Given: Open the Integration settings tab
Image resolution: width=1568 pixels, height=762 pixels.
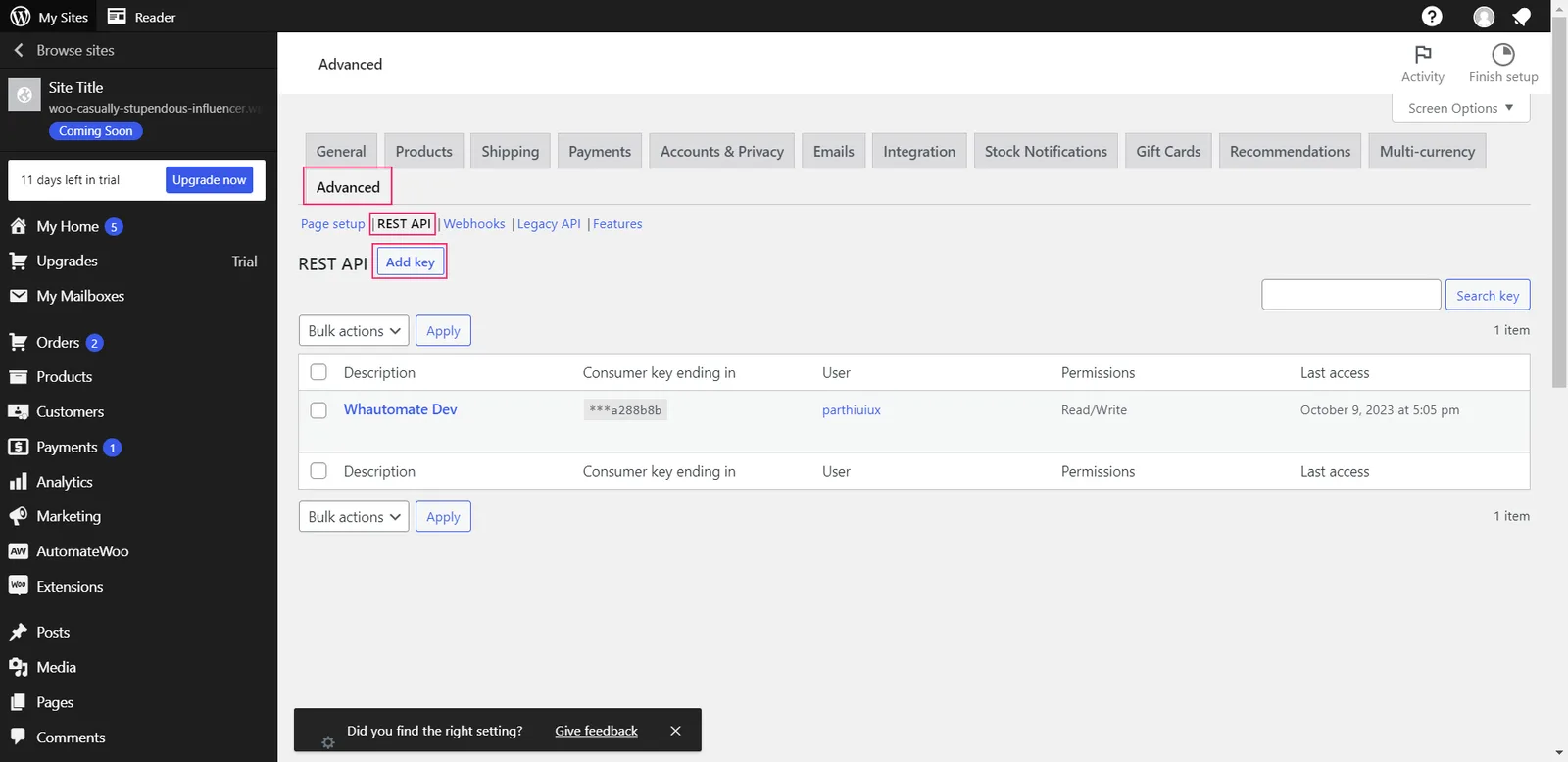Looking at the screenshot, I should (919, 151).
